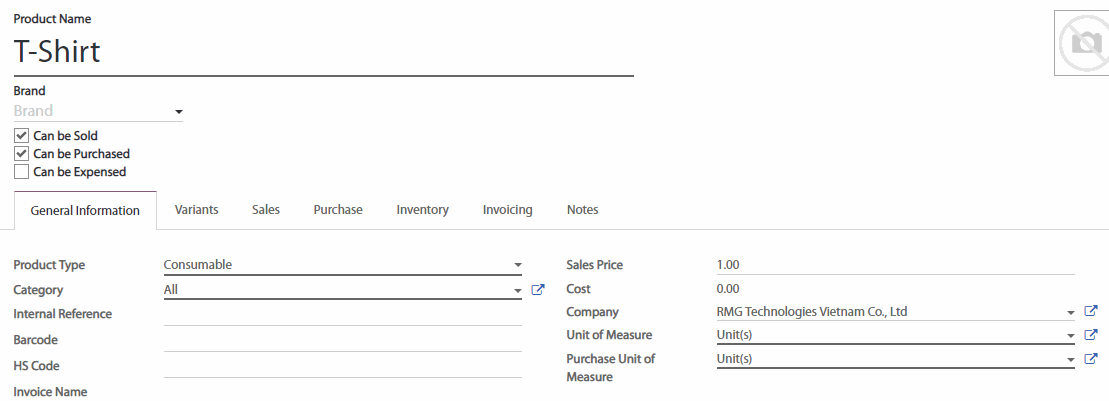
Task: Click the Sales Price field
Action: (894, 265)
